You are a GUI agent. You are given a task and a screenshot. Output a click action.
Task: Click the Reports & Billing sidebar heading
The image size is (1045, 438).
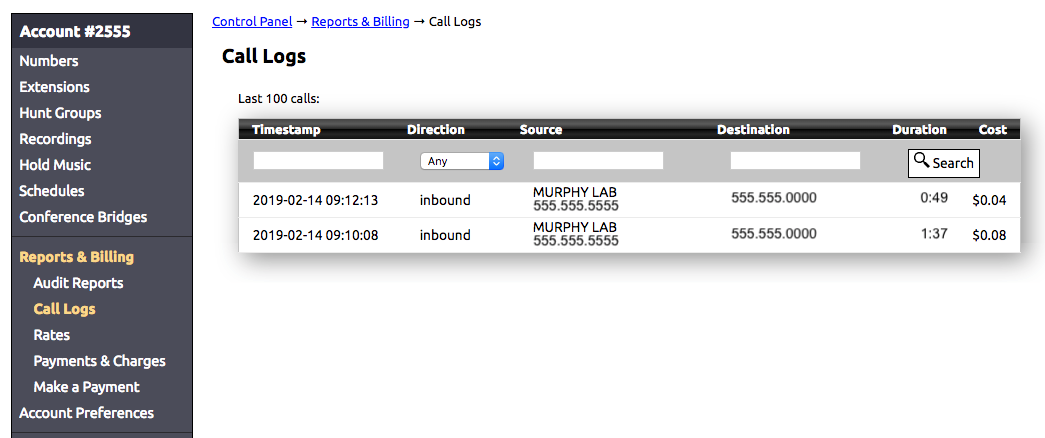point(76,257)
